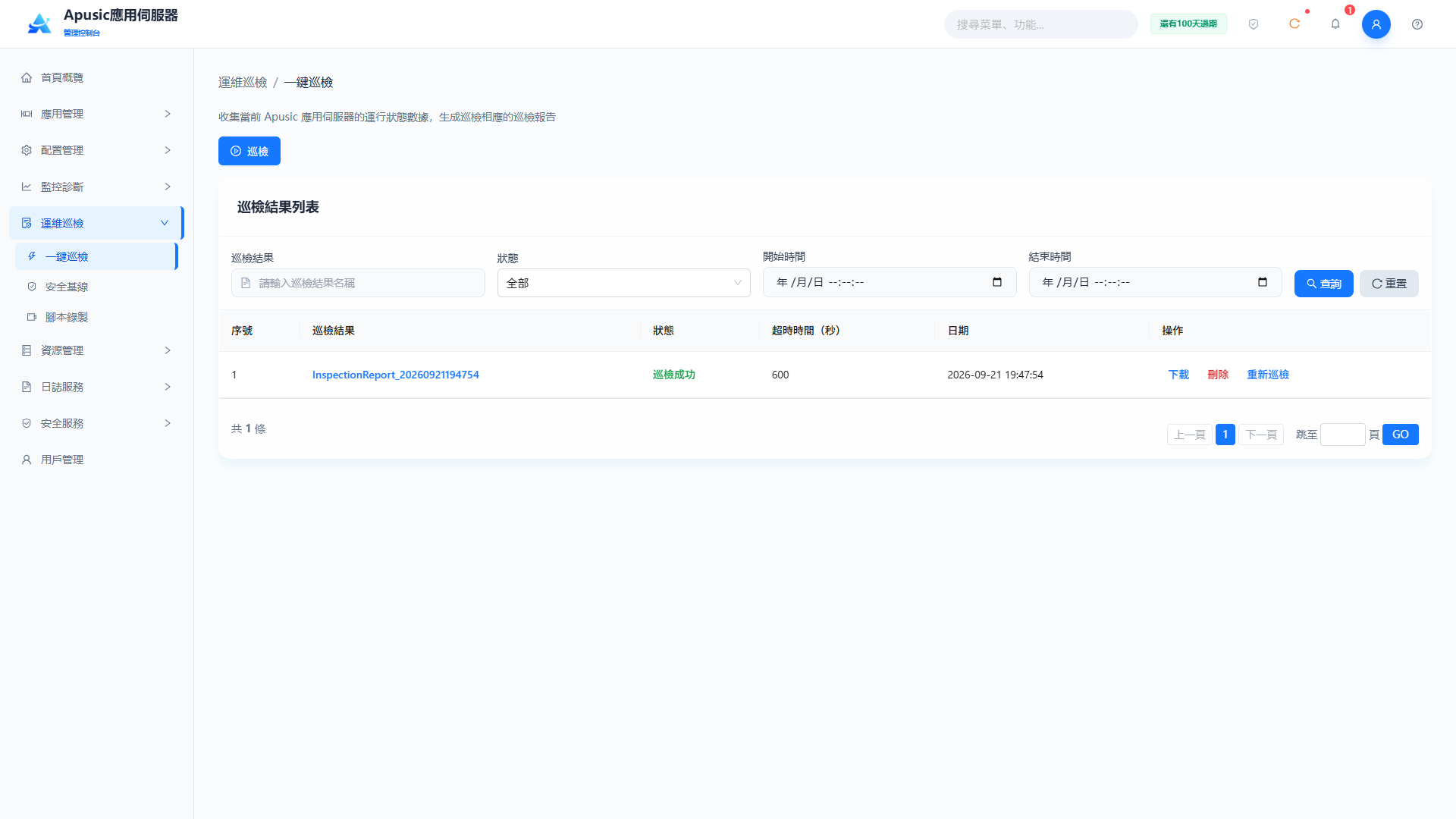Focus the 巡檢結果 name input field
The image size is (1456, 819).
tap(358, 283)
